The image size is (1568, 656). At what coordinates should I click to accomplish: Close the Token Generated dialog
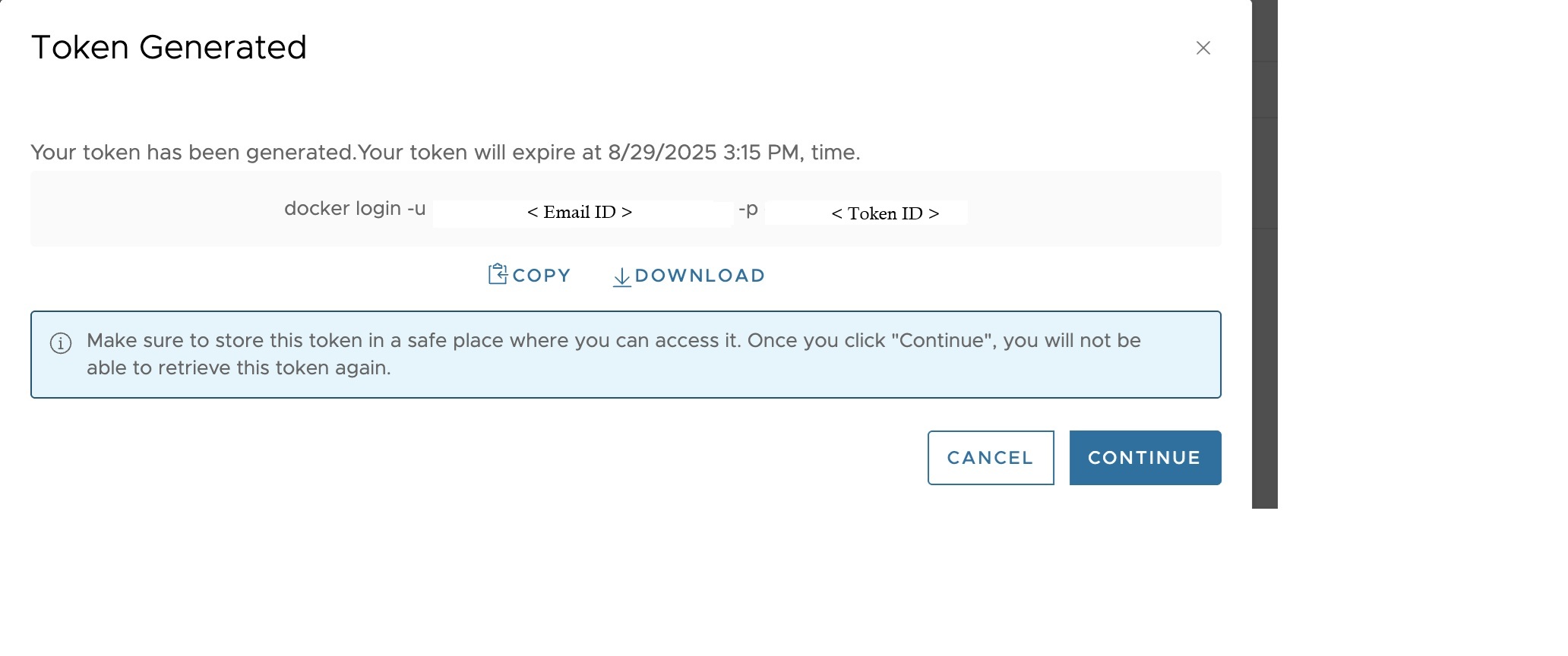1203,48
